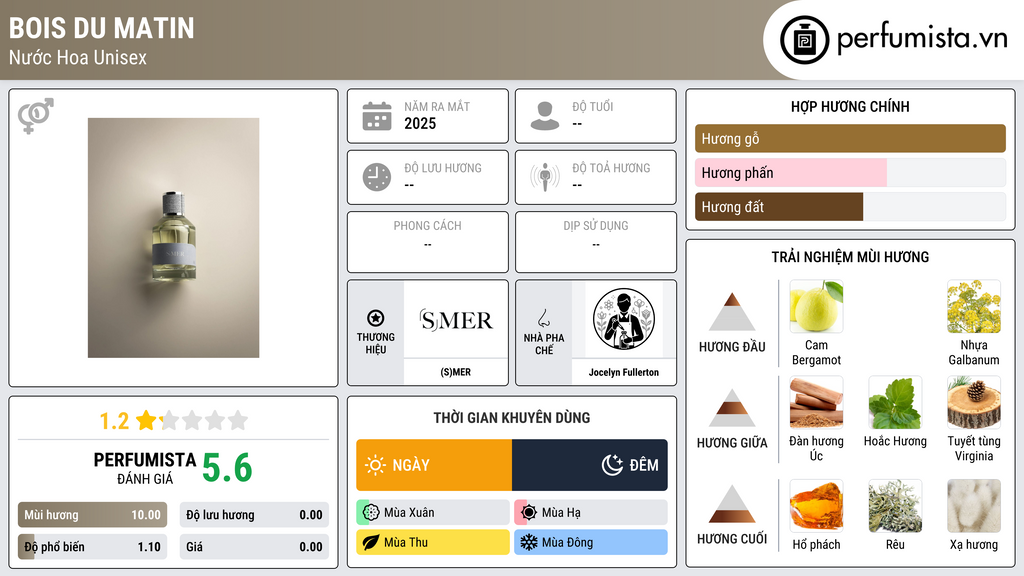1024x576 pixels.
Task: Click the Dịp Sử Dụng occasion box
Action: pos(596,242)
